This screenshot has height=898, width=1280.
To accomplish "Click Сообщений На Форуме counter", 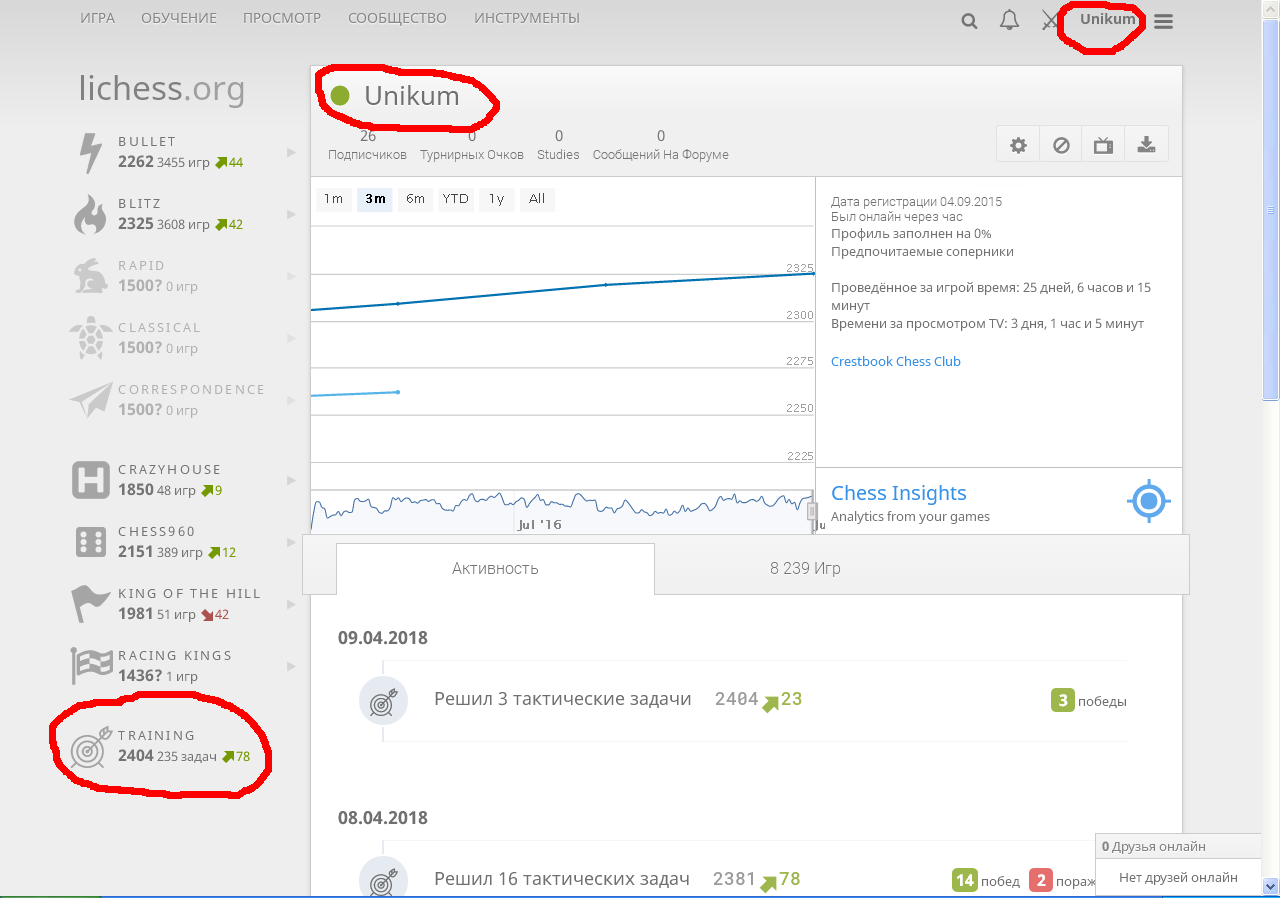I will click(661, 145).
